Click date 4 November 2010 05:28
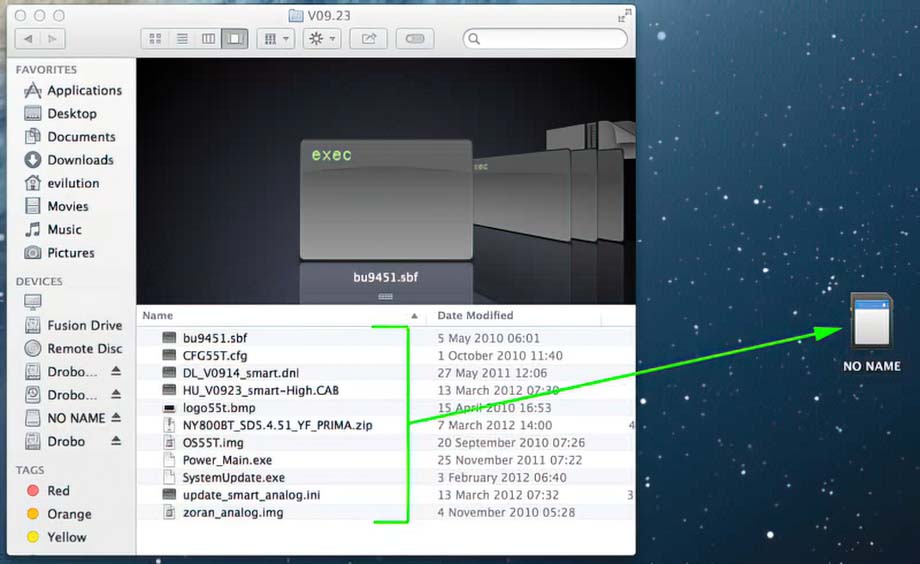This screenshot has width=920, height=564. click(506, 512)
